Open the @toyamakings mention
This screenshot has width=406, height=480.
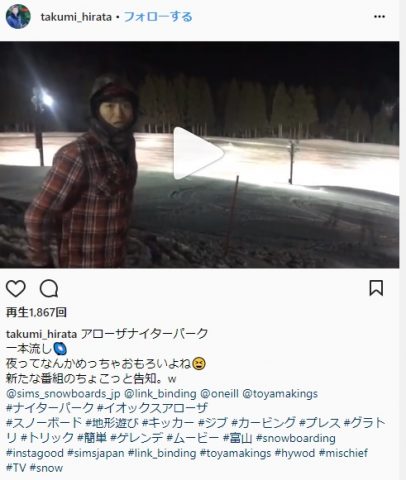[x=280, y=394]
